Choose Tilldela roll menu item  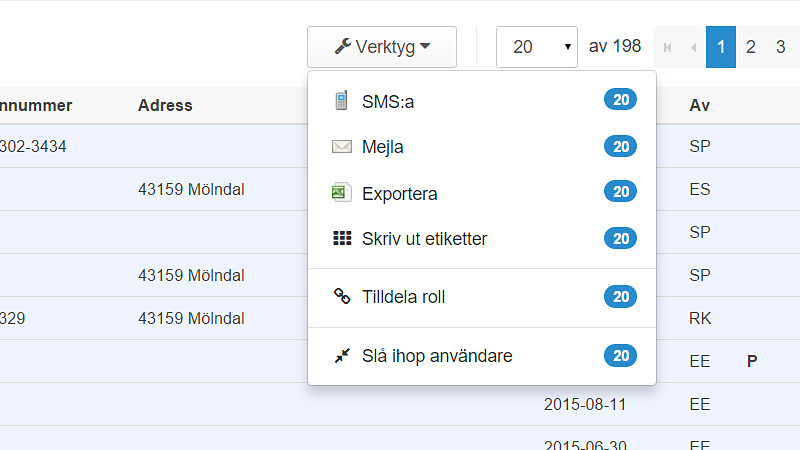(x=482, y=296)
